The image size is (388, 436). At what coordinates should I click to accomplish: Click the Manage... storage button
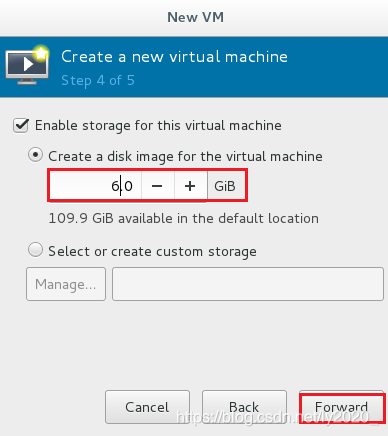[x=66, y=284]
